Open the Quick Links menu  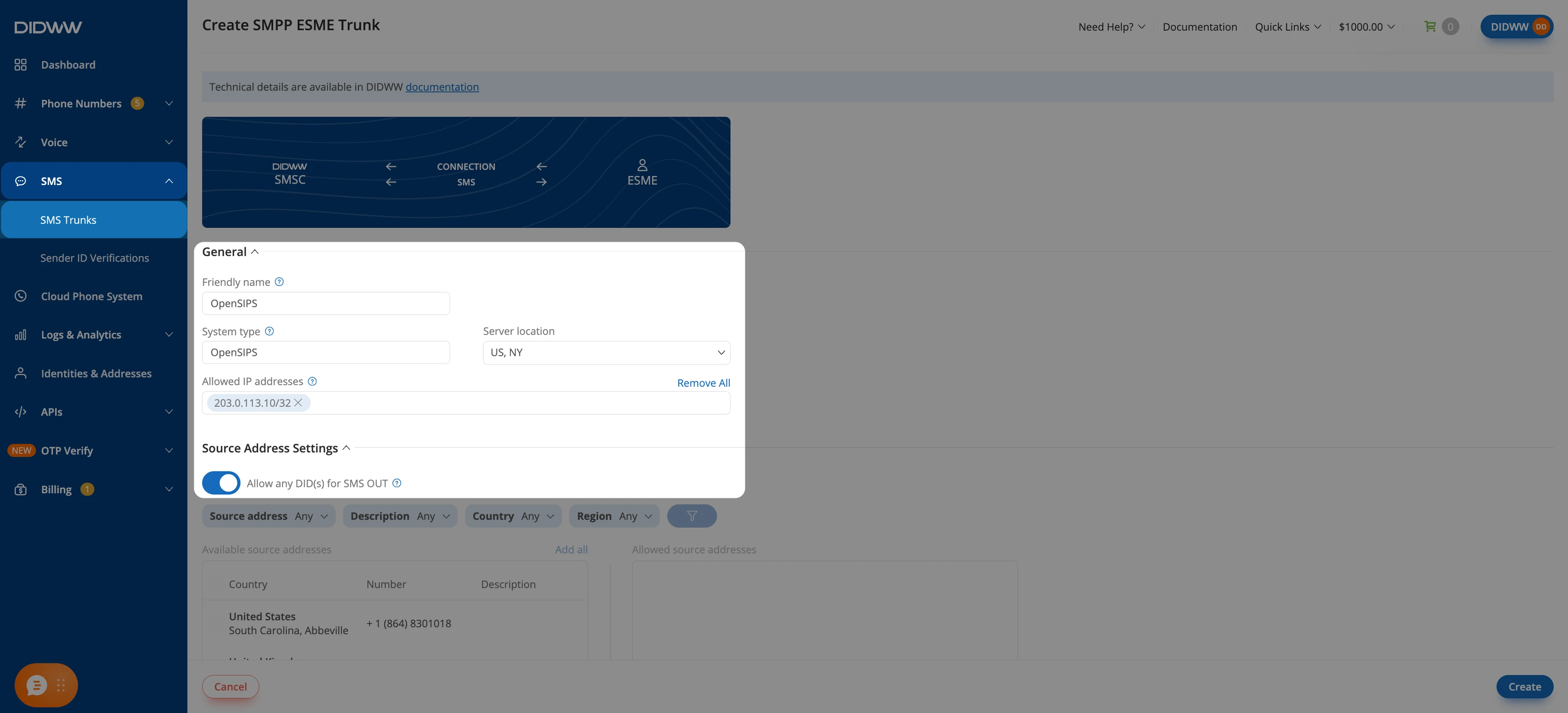(x=1288, y=27)
